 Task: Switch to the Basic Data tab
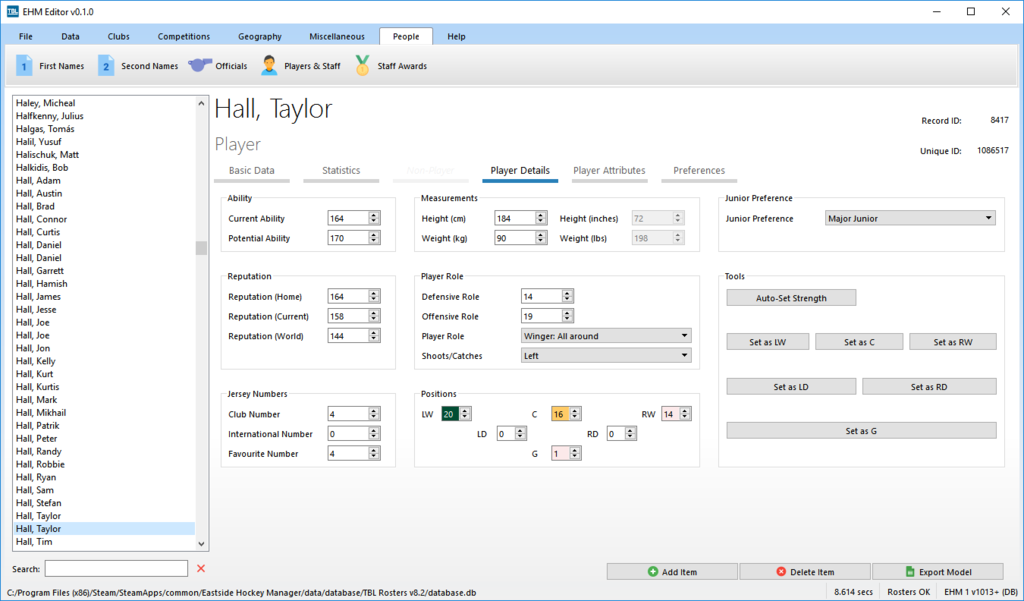coord(251,171)
